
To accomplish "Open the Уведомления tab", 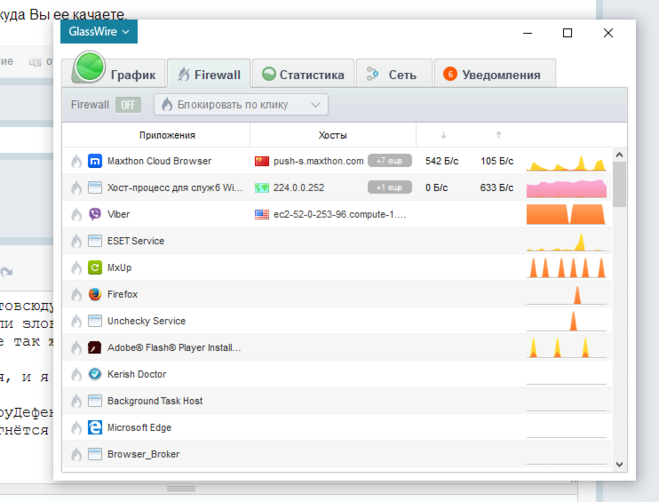I will point(495,74).
